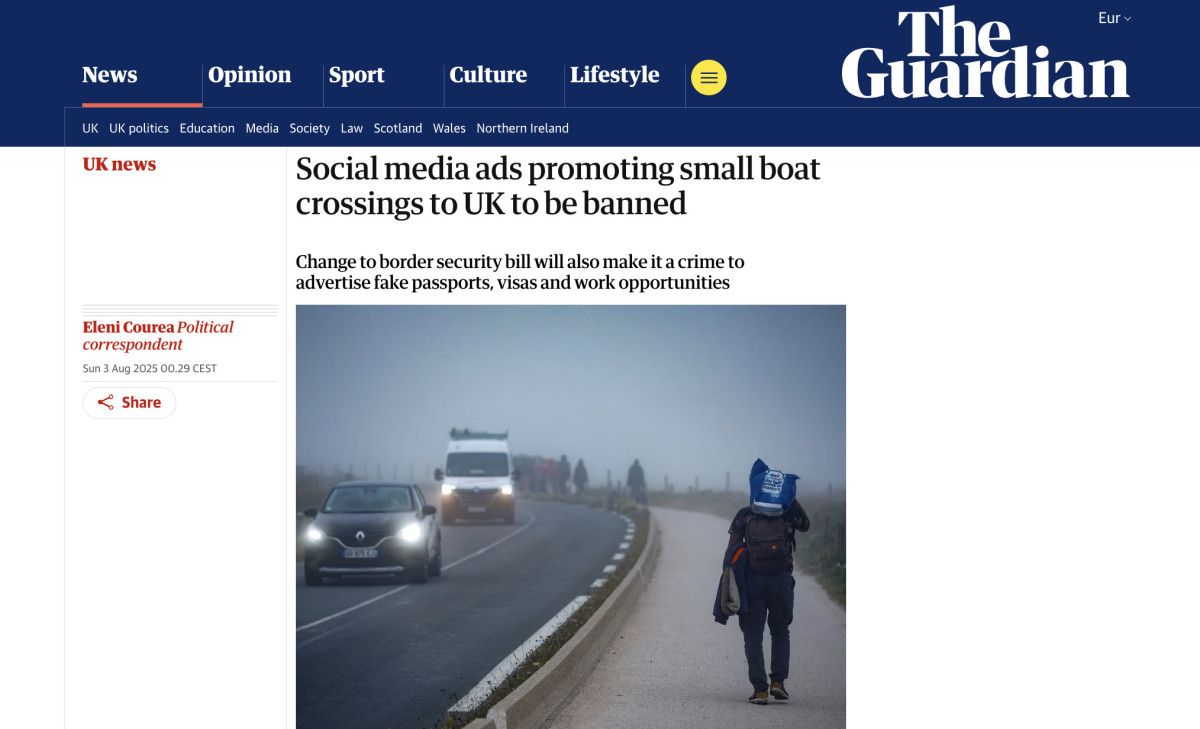Click the foggy road article photo
Screen dimensions: 1200x729
tap(571, 517)
